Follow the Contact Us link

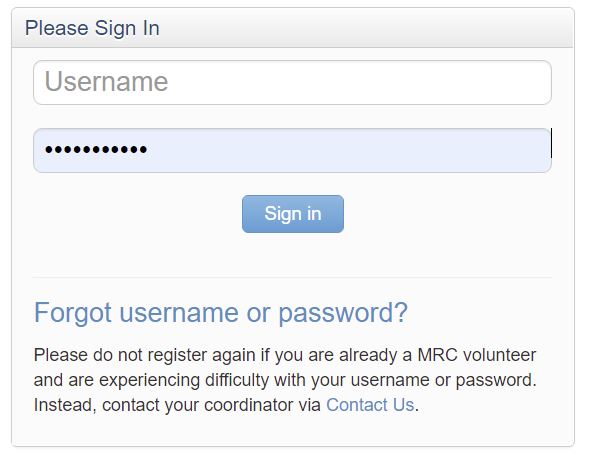pos(370,405)
